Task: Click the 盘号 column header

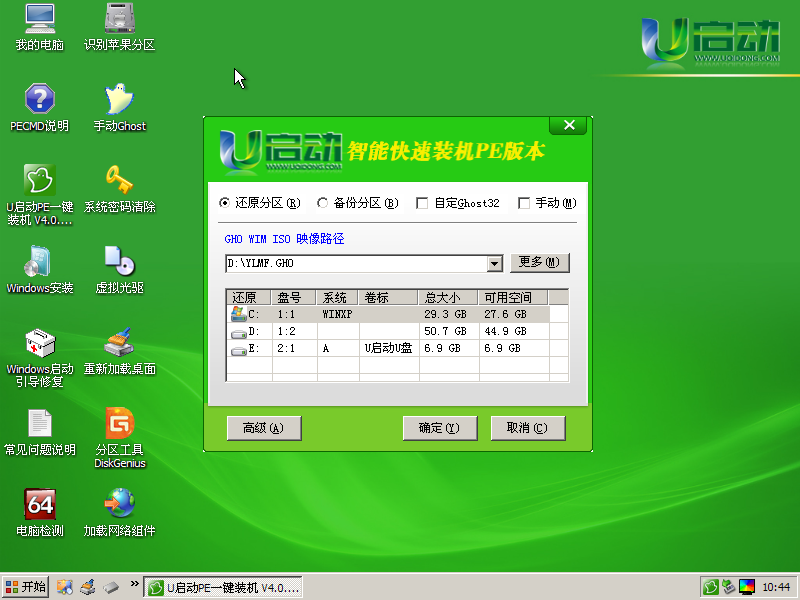Action: tap(294, 297)
